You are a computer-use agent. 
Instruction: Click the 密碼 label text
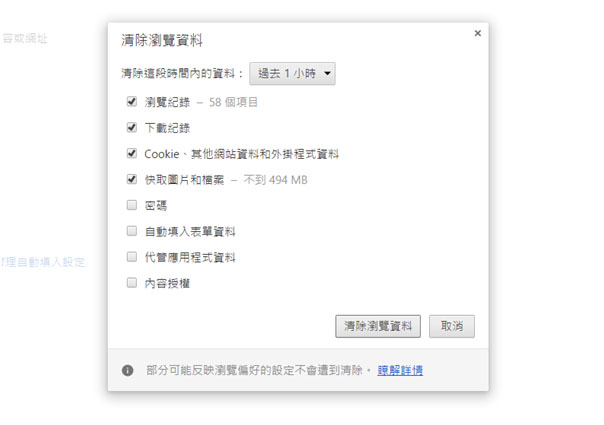pyautogui.click(x=156, y=205)
